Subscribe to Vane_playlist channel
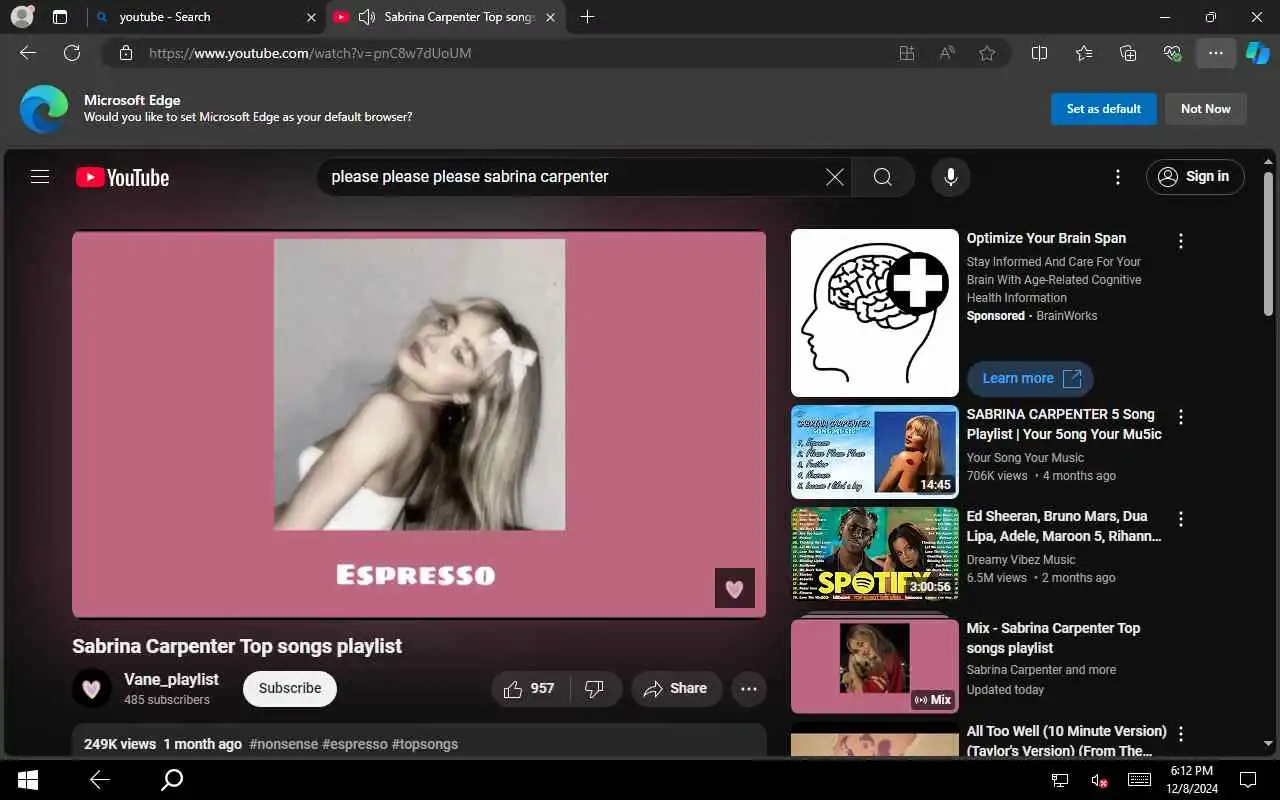1280x800 pixels. tap(290, 689)
